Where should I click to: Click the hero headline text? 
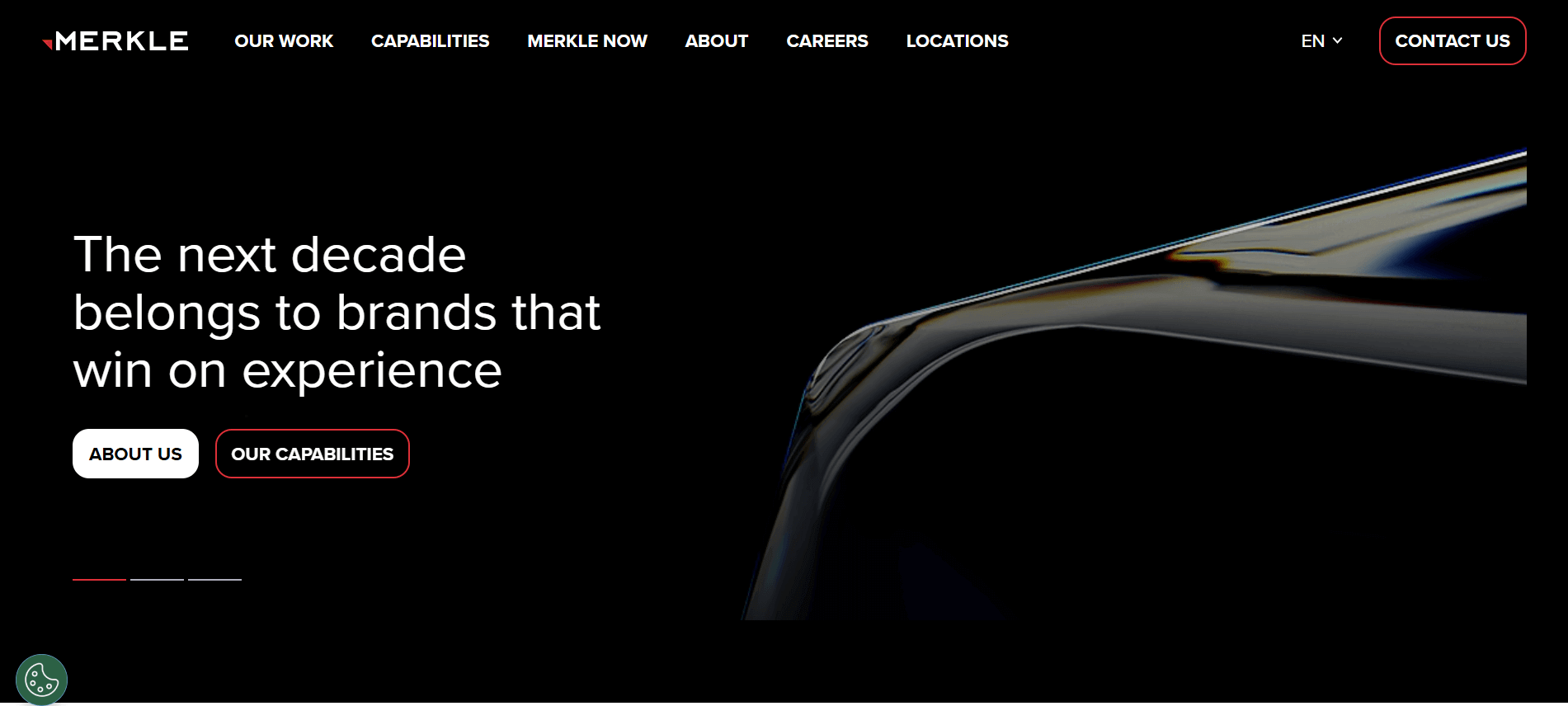click(337, 312)
